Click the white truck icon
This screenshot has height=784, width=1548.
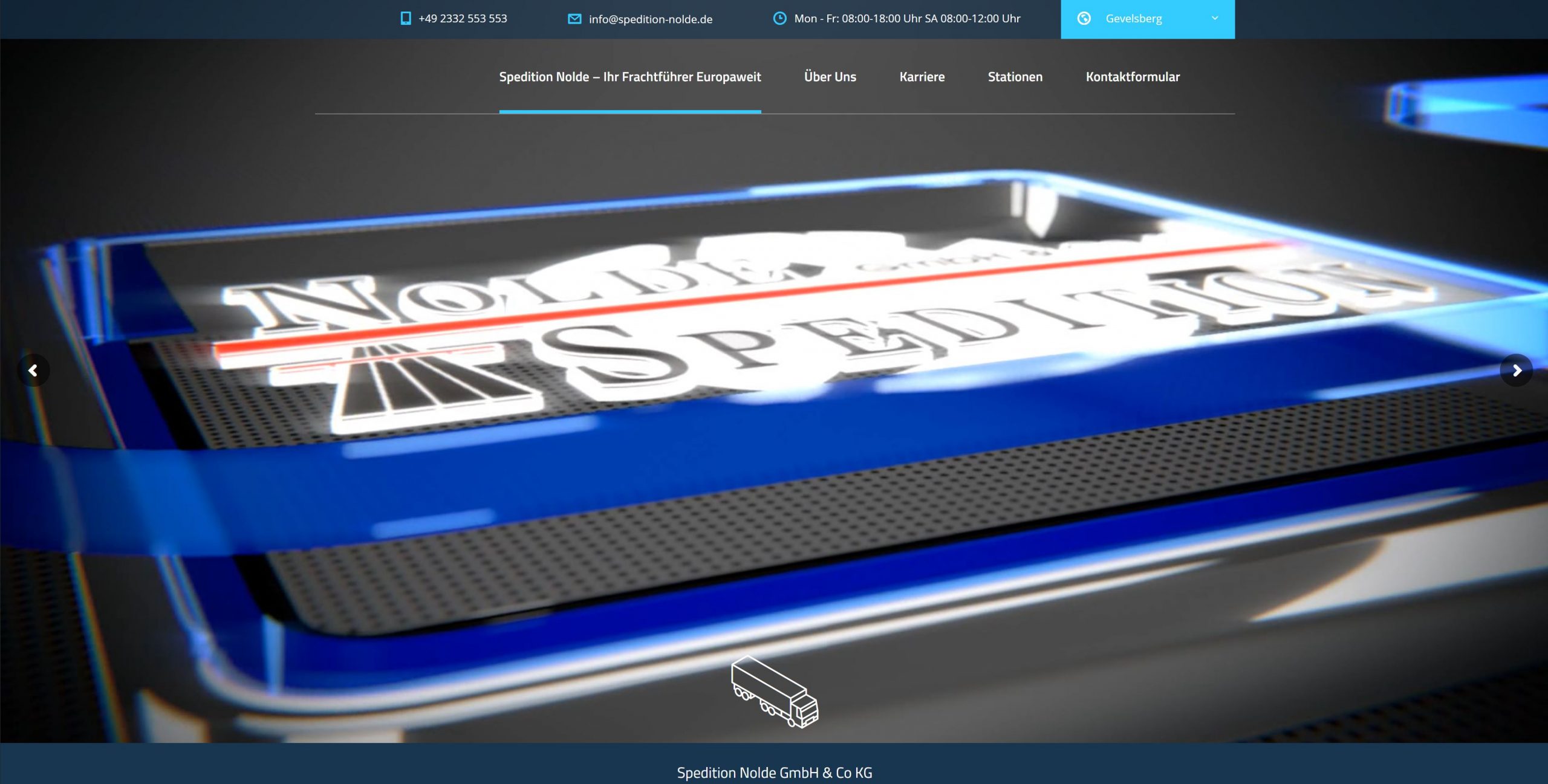[x=775, y=692]
